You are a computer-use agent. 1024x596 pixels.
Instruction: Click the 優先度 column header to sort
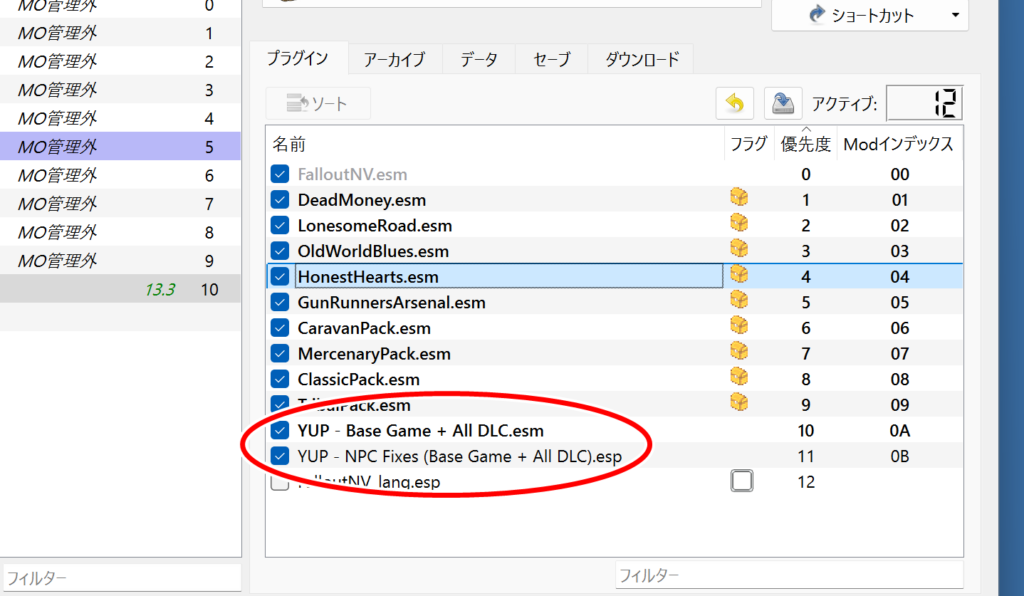click(805, 145)
